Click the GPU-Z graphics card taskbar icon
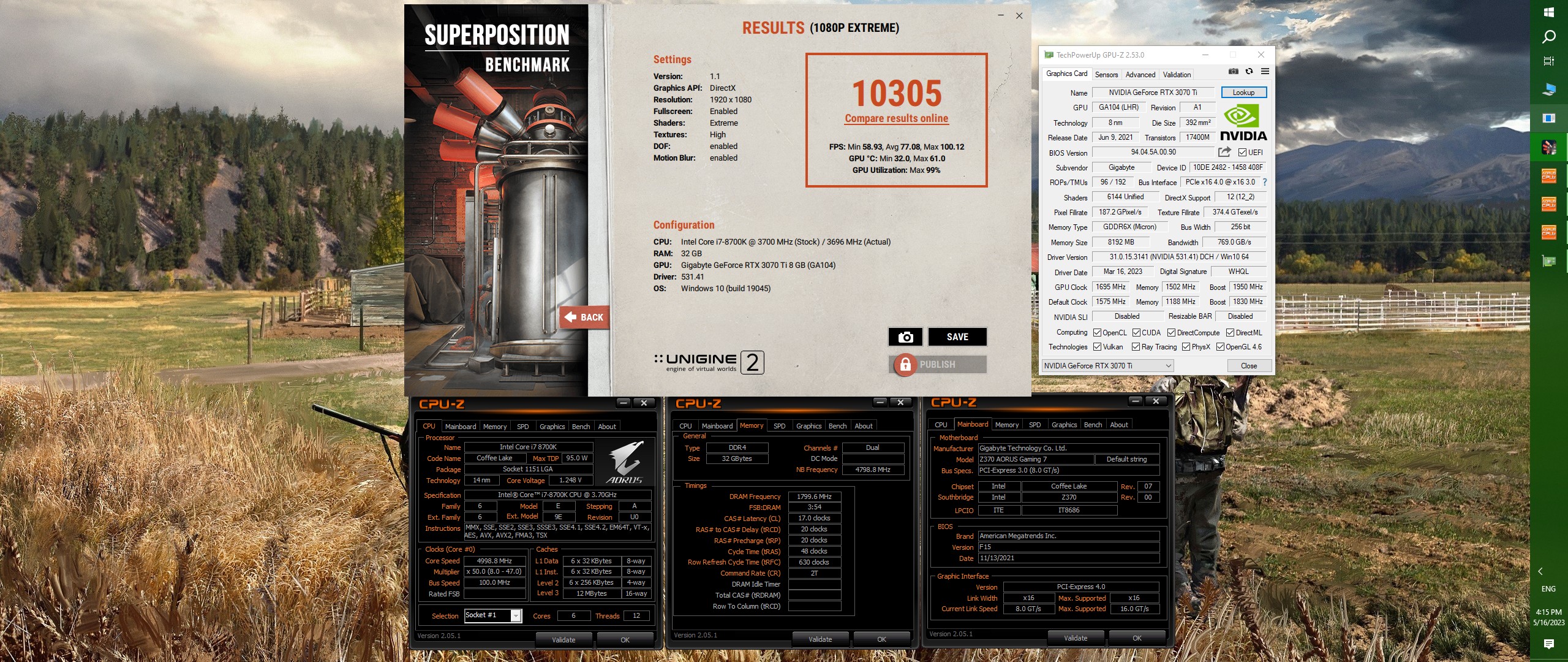This screenshot has width=1568, height=662. [1549, 261]
